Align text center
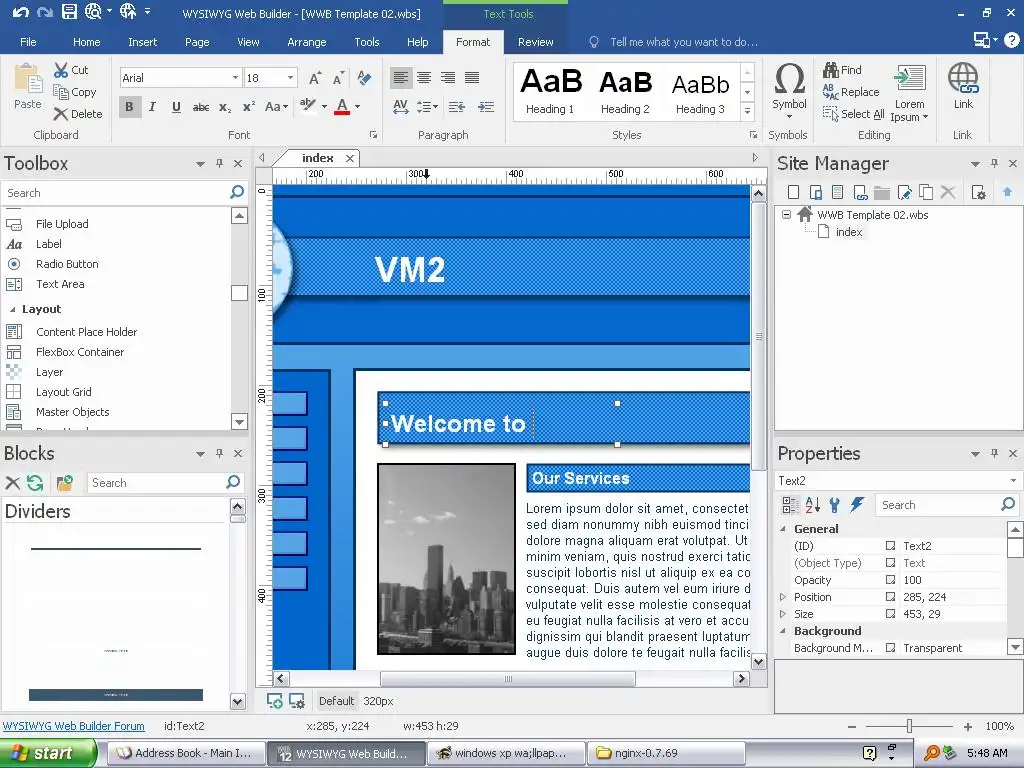The image size is (1024, 768). pyautogui.click(x=424, y=78)
